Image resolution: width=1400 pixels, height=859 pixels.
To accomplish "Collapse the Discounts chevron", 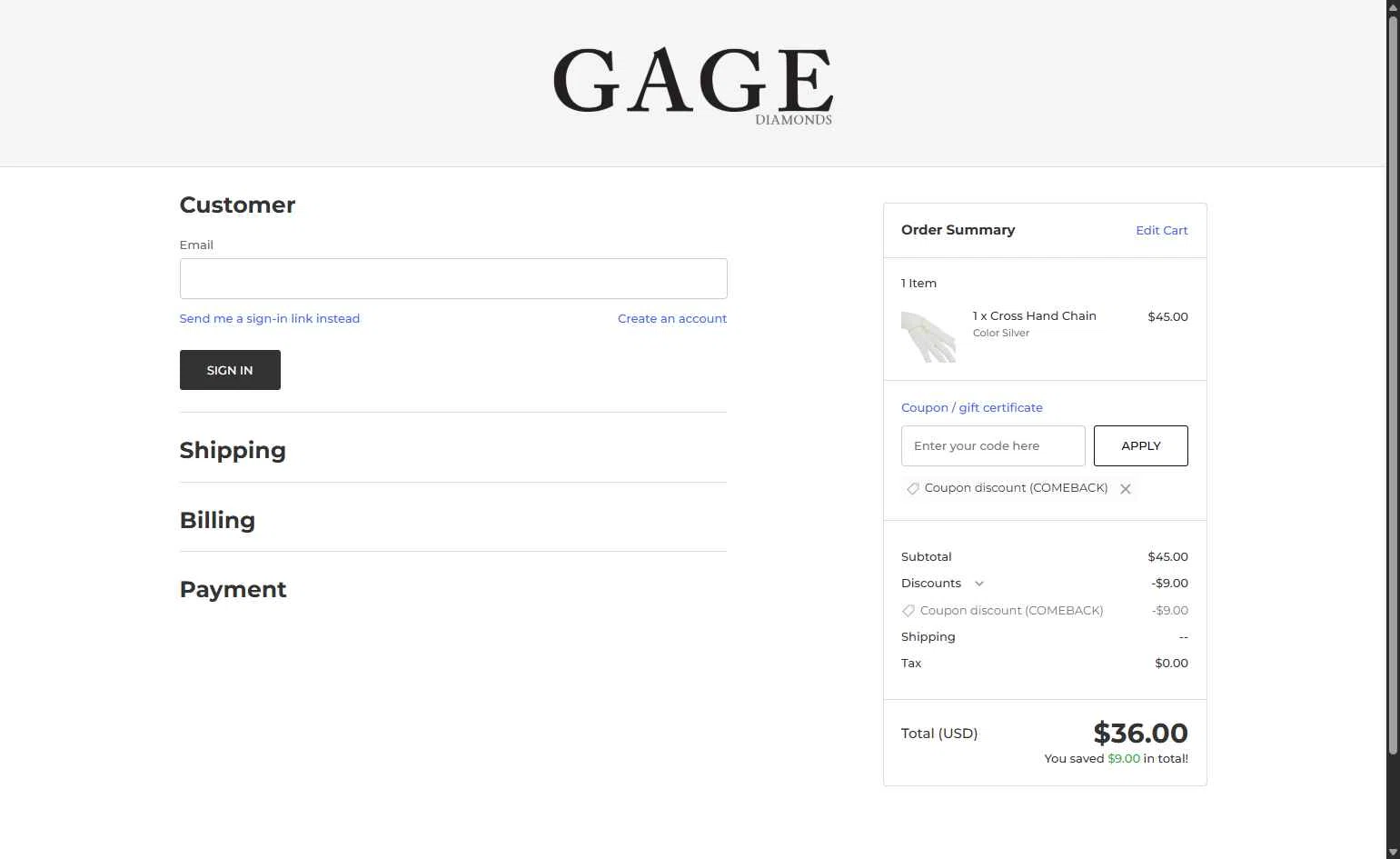I will point(979,584).
